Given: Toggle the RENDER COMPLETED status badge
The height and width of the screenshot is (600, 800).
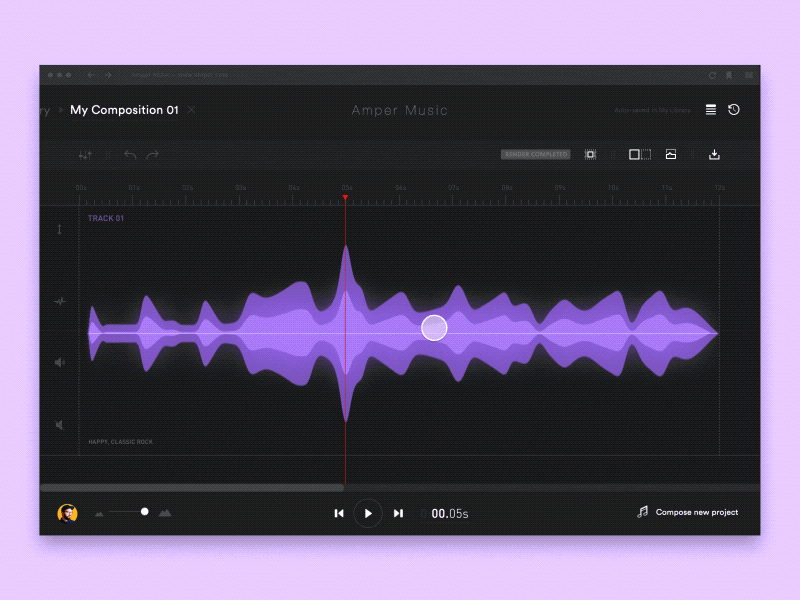Looking at the screenshot, I should (x=535, y=154).
